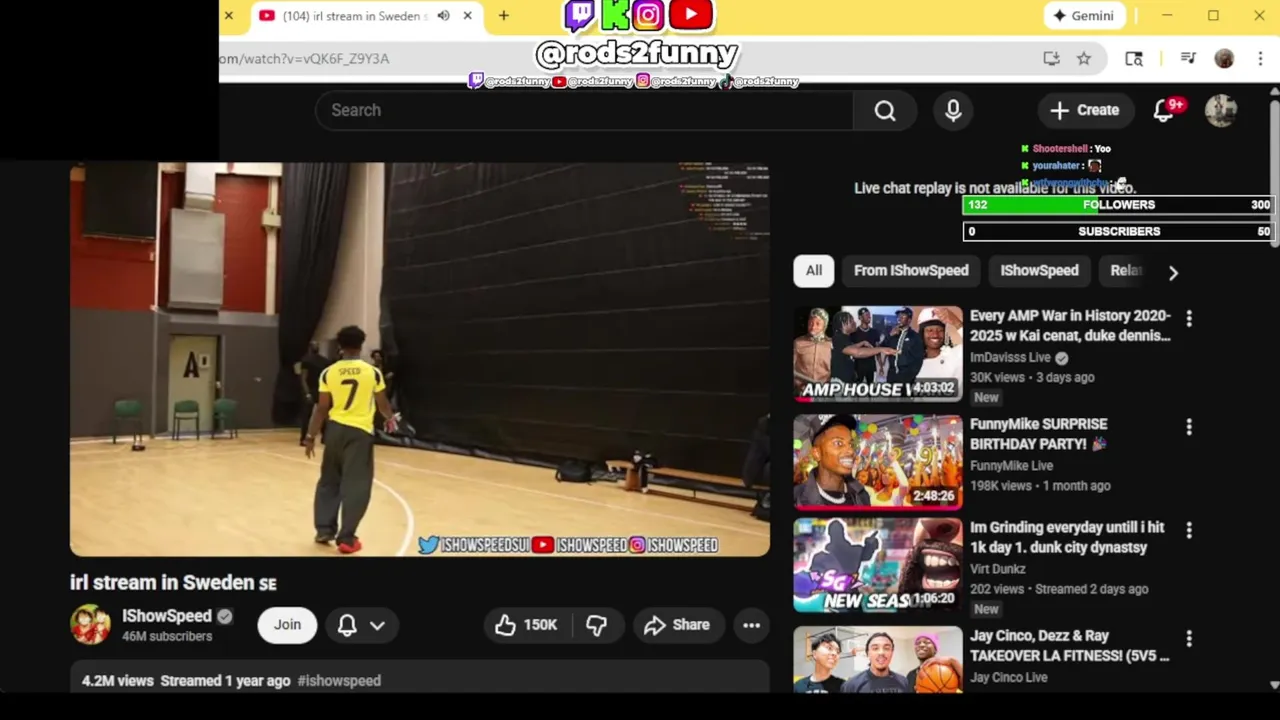Like the video with thumbs up
Screen dimensions: 1280x720
526,625
